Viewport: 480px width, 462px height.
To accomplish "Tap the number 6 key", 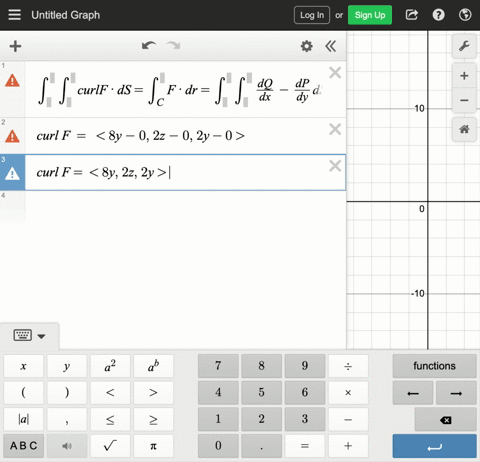I will pos(305,393).
